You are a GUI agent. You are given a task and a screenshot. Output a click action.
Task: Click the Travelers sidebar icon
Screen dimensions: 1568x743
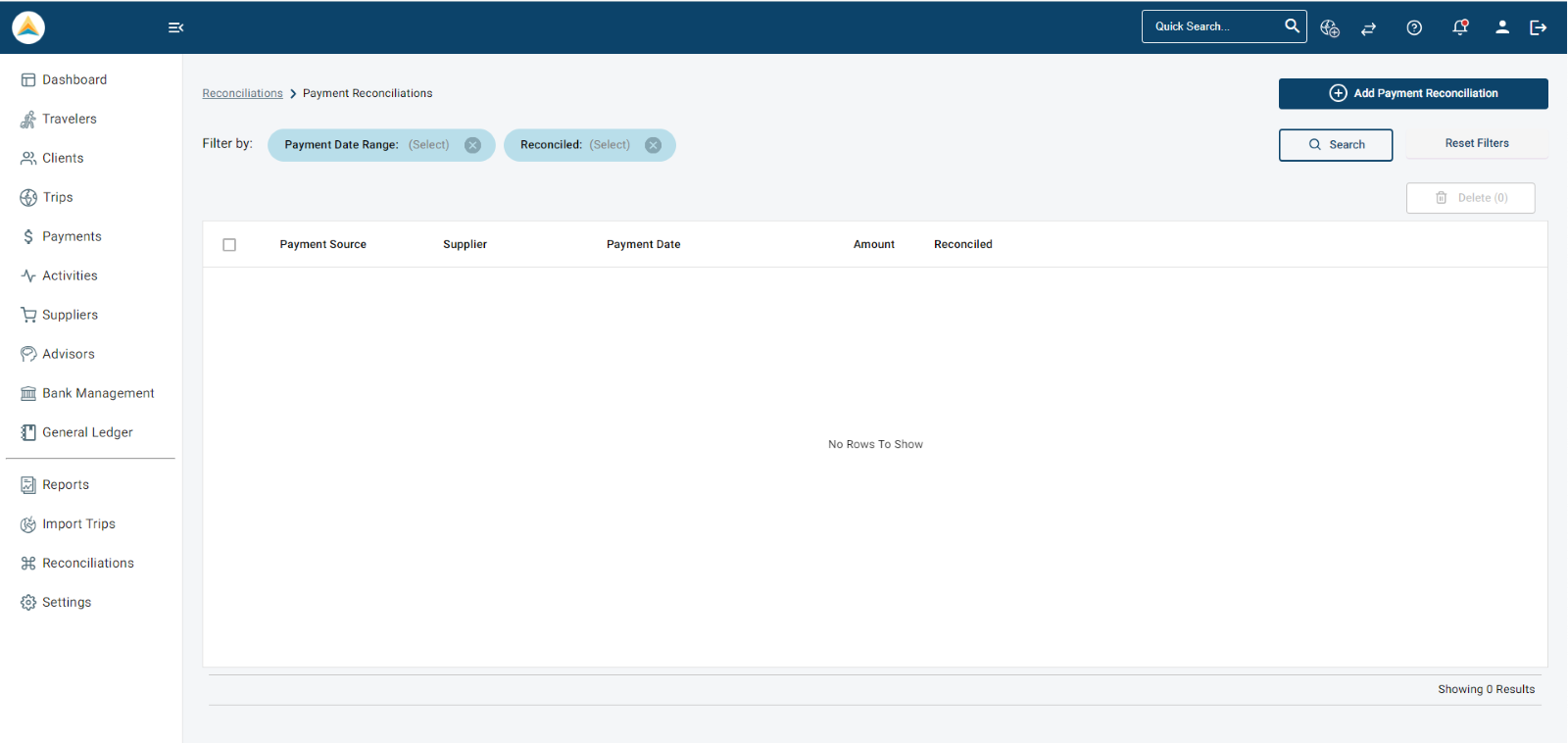(x=28, y=120)
